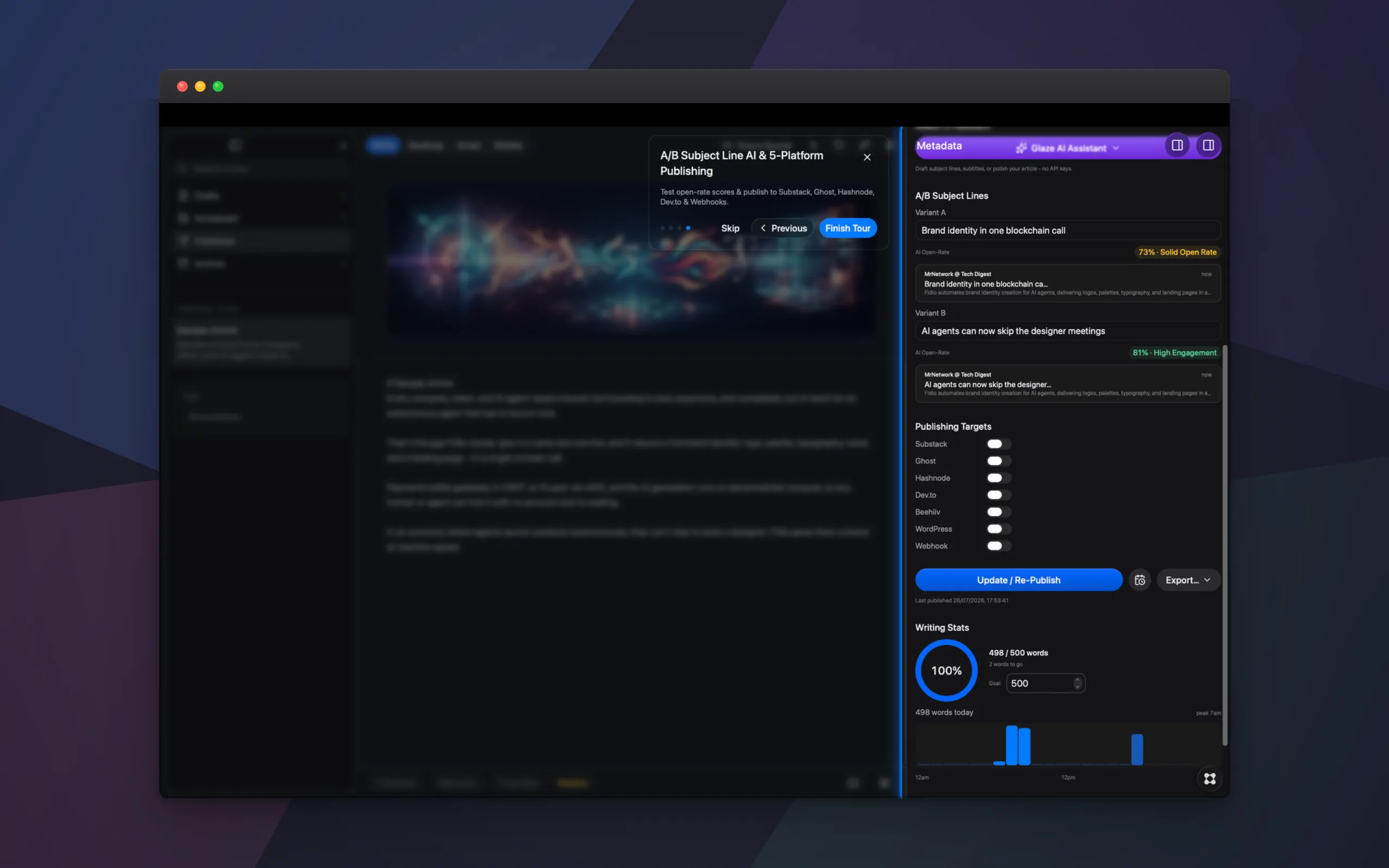Screen dimensions: 1389x868
Task: Click the 73% Solid Open Rate badge
Action: [1177, 252]
